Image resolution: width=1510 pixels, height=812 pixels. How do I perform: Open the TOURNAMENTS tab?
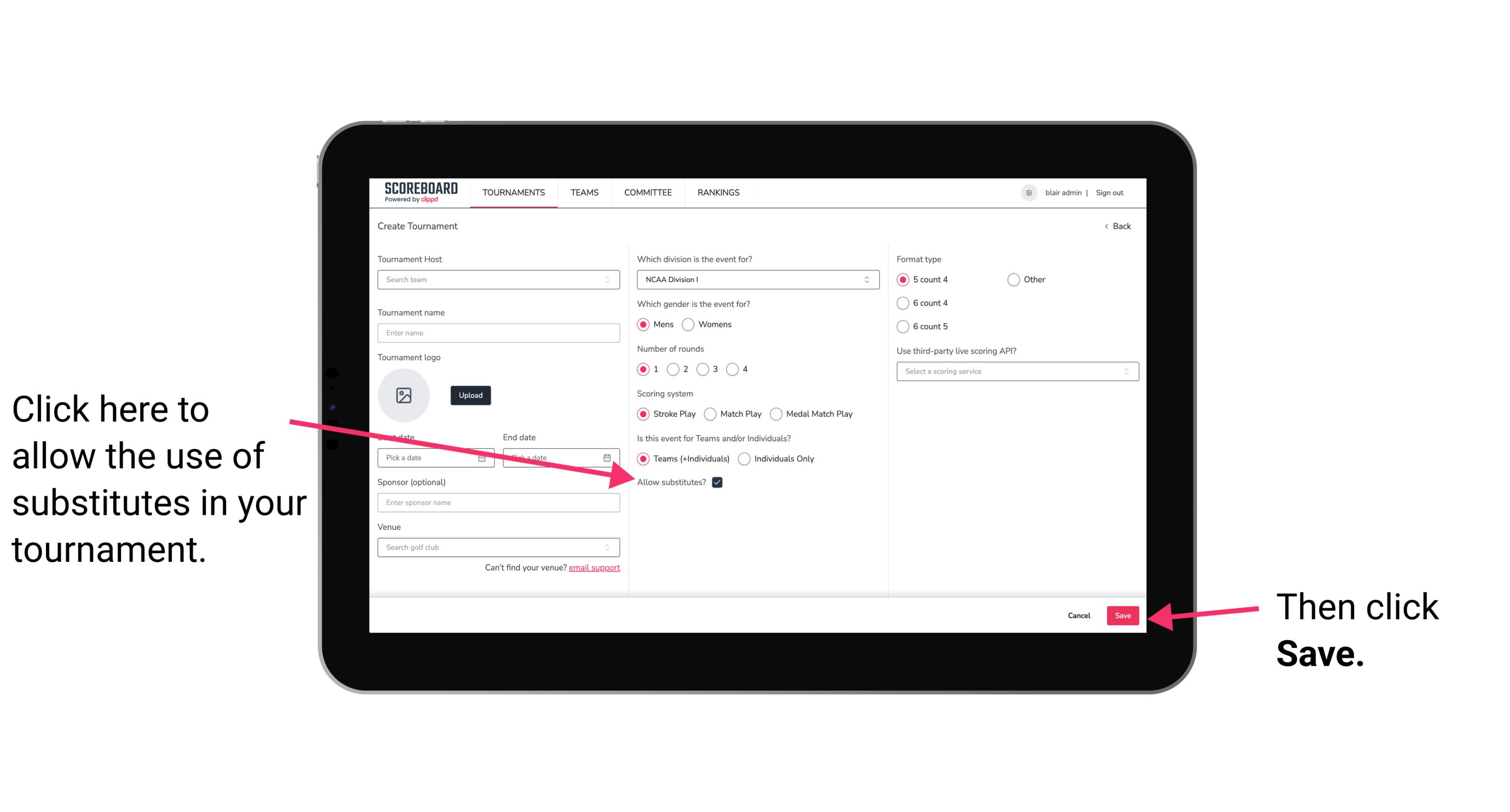click(x=513, y=192)
